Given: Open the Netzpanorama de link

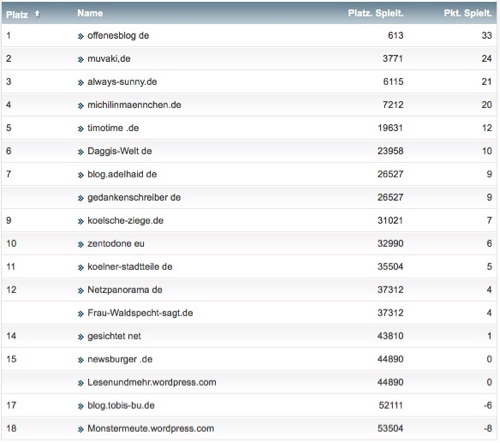Looking at the screenshot, I should click(125, 290).
